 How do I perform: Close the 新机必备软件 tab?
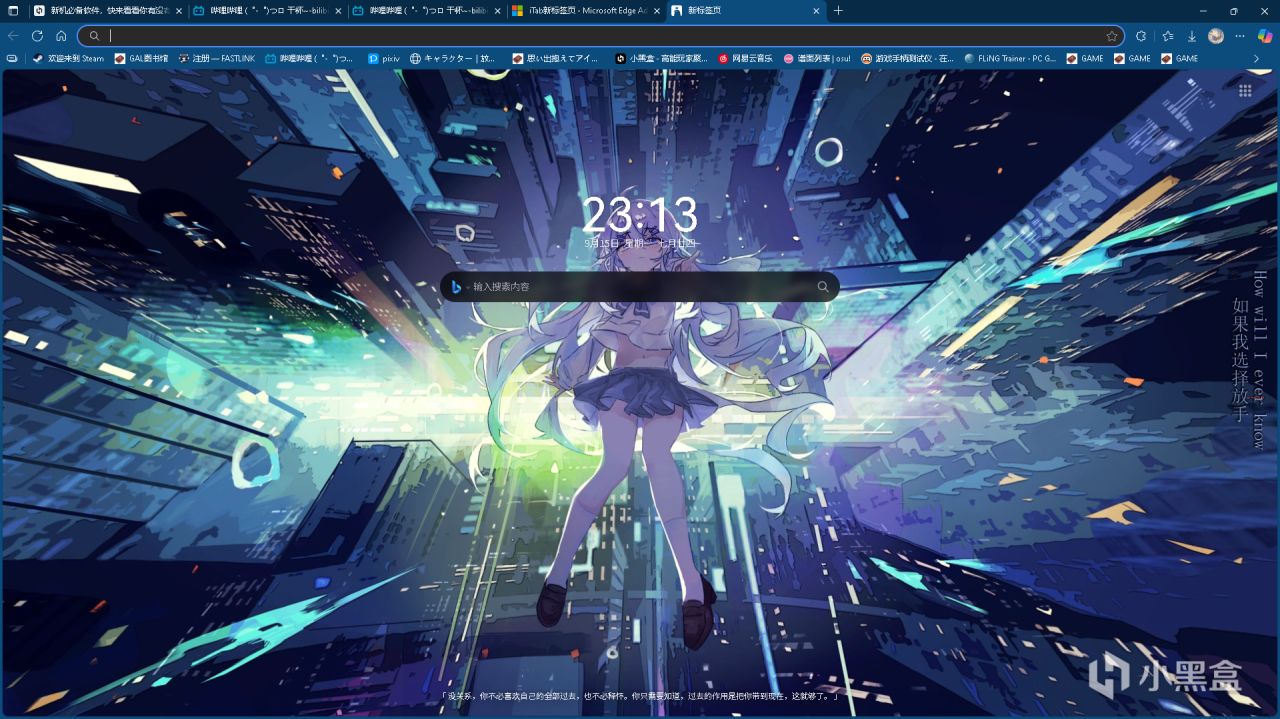[179, 11]
